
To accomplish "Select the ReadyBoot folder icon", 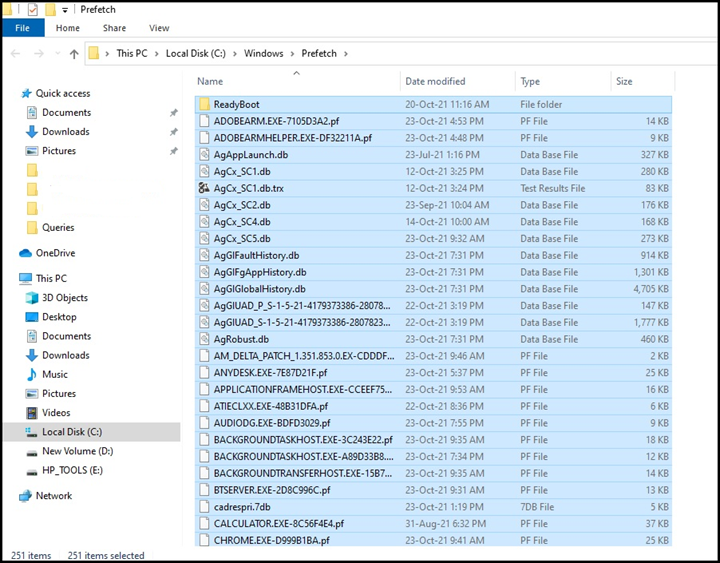I will point(204,104).
